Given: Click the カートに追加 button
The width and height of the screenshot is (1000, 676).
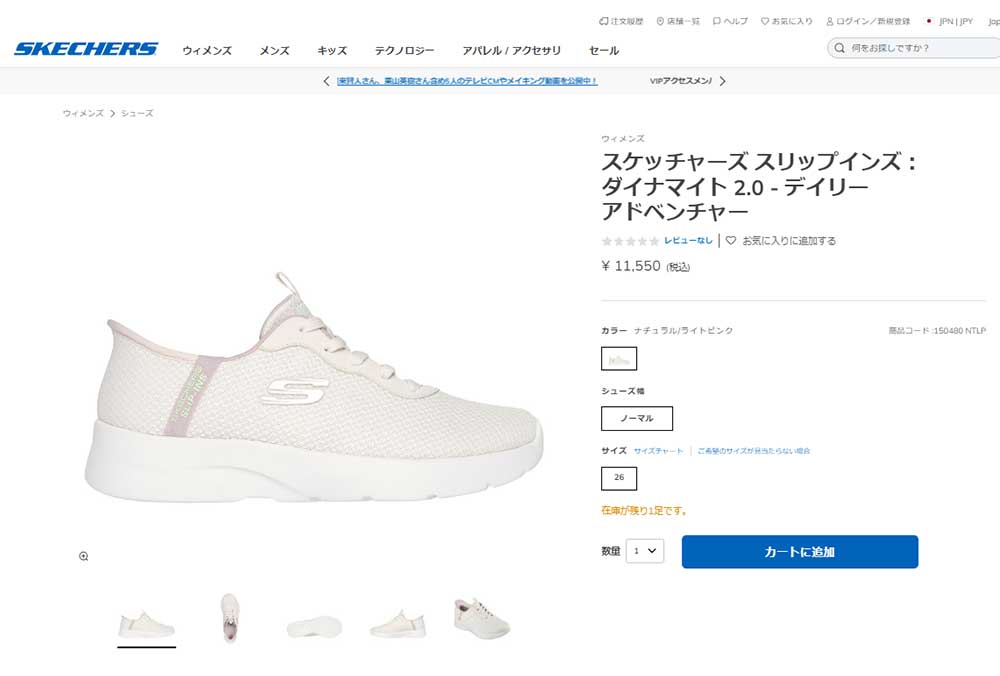Looking at the screenshot, I should click(x=799, y=552).
